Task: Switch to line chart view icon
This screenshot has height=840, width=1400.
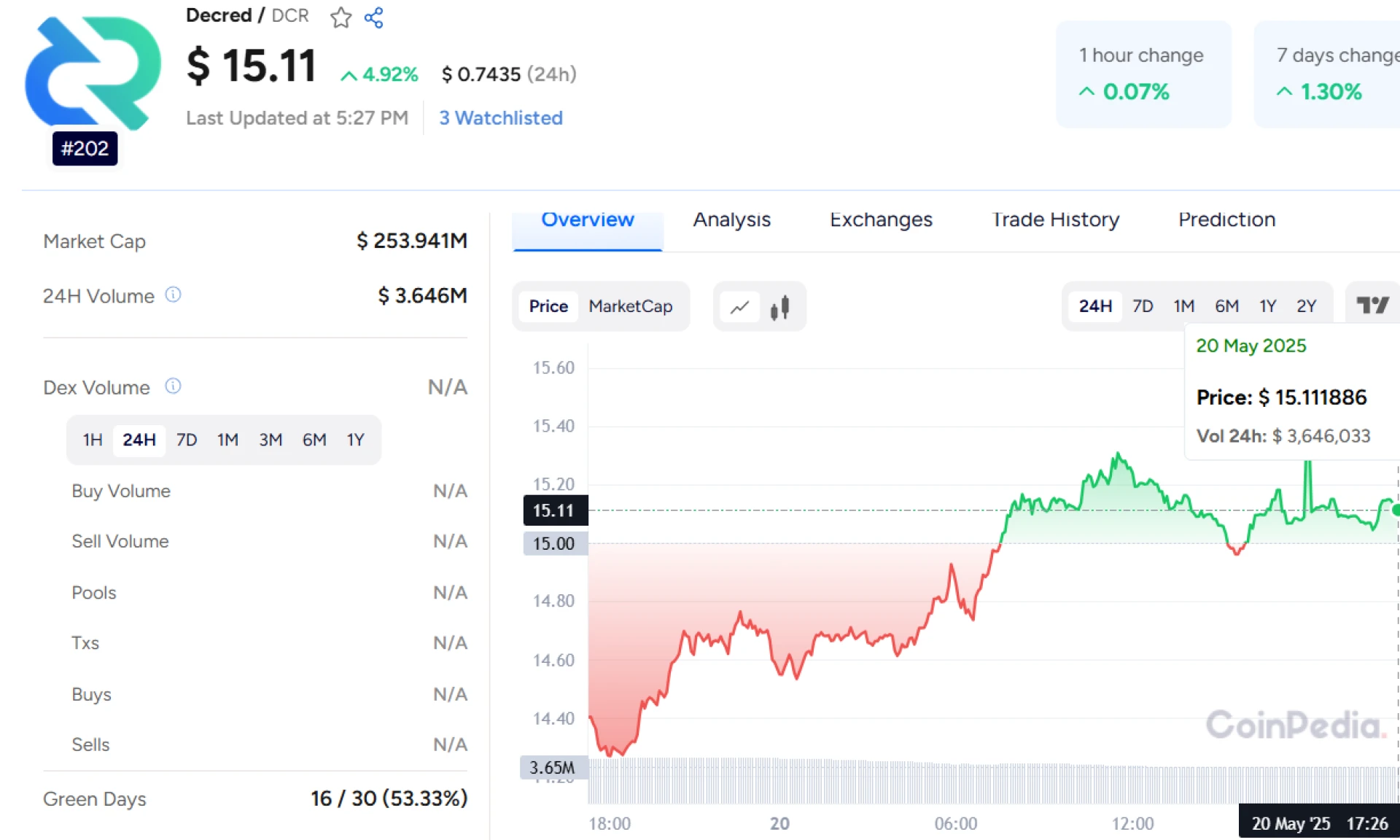Action: pos(739,307)
